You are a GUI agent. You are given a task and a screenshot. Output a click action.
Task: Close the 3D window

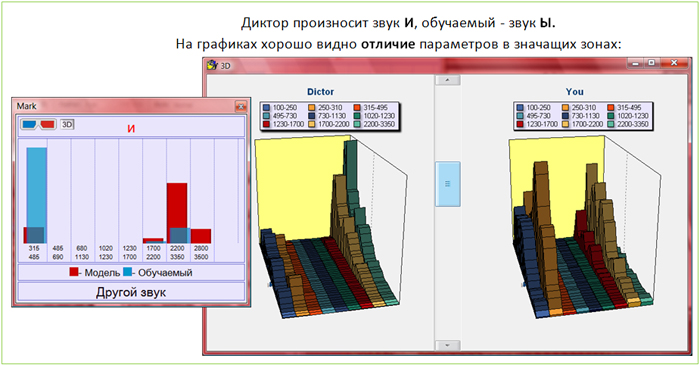(675, 63)
